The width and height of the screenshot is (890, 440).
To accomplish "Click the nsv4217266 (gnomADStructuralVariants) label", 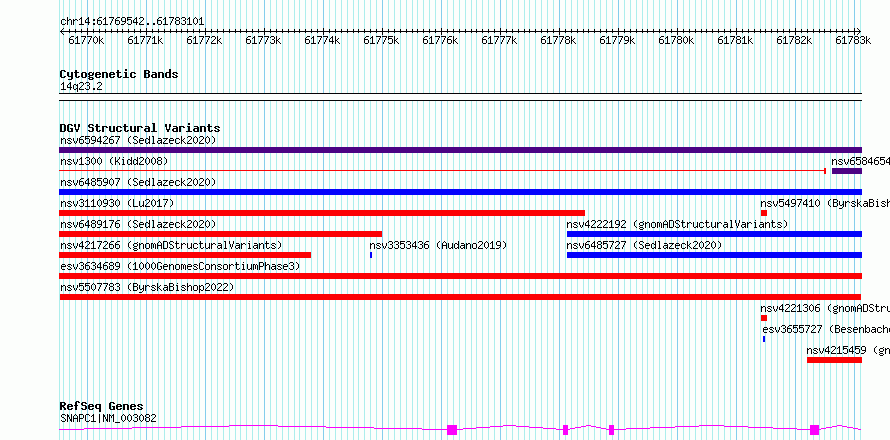I will [x=171, y=245].
